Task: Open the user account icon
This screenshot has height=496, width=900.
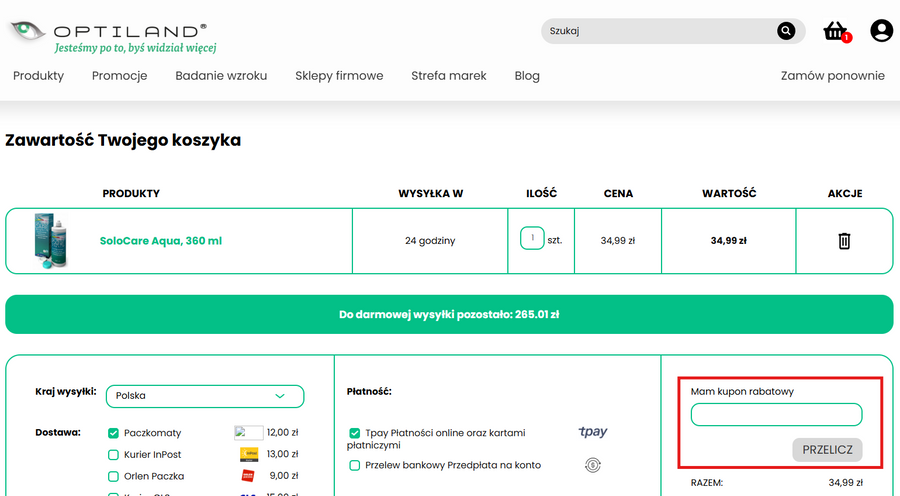Action: [881, 31]
